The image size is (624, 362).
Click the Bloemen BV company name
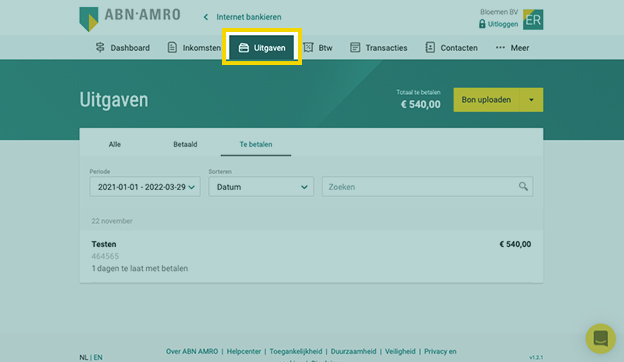click(499, 12)
